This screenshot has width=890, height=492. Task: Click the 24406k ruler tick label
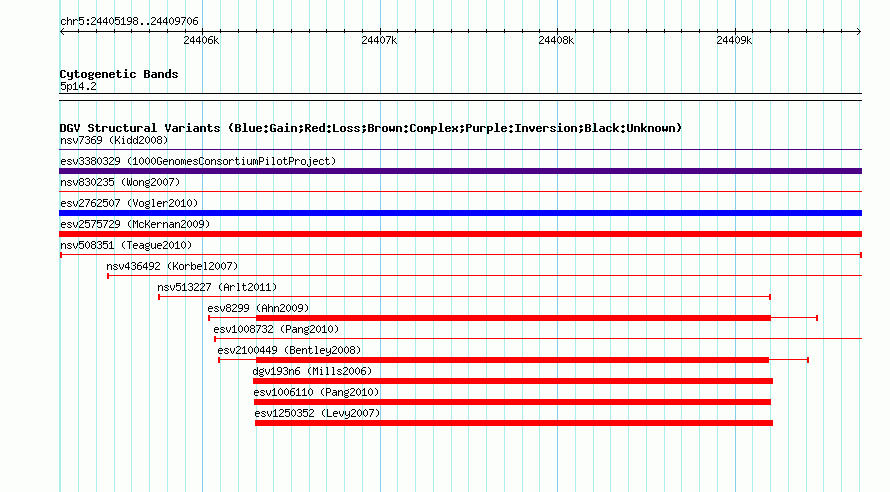201,41
